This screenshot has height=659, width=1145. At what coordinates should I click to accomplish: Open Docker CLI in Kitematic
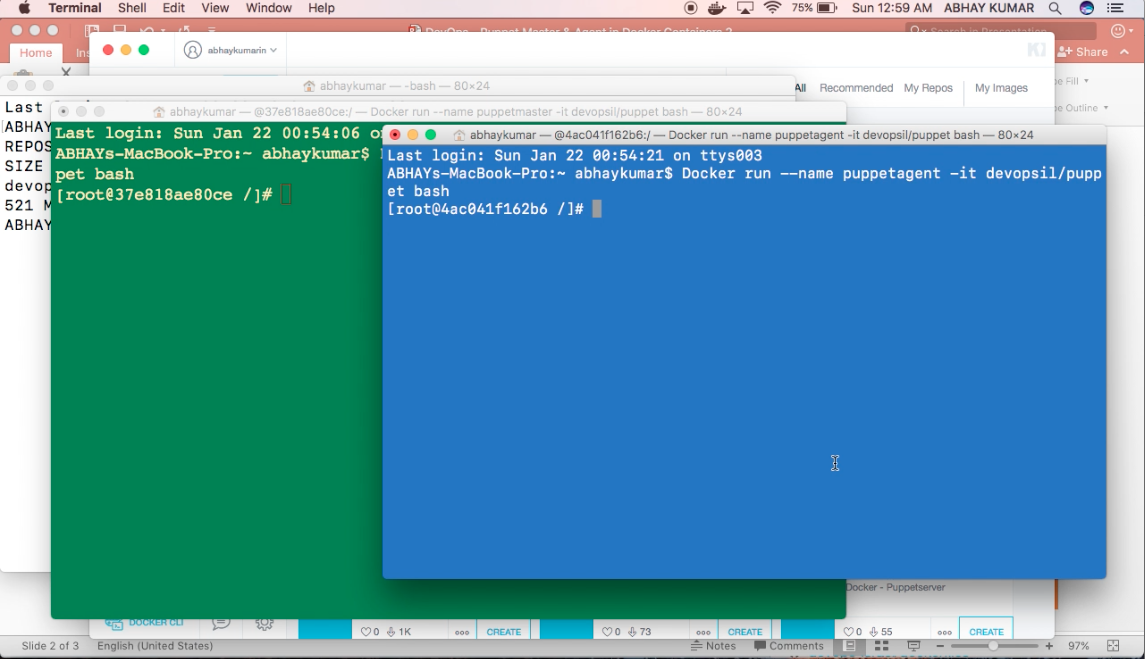[x=145, y=623]
